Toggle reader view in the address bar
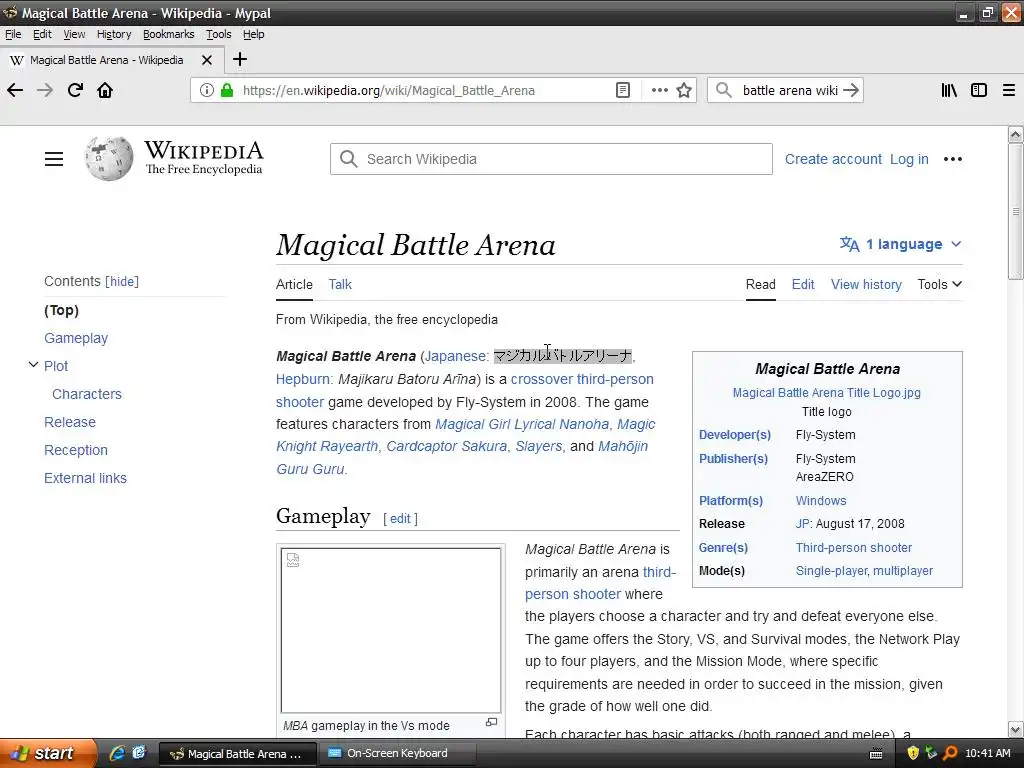Viewport: 1024px width, 768px height. 623,90
